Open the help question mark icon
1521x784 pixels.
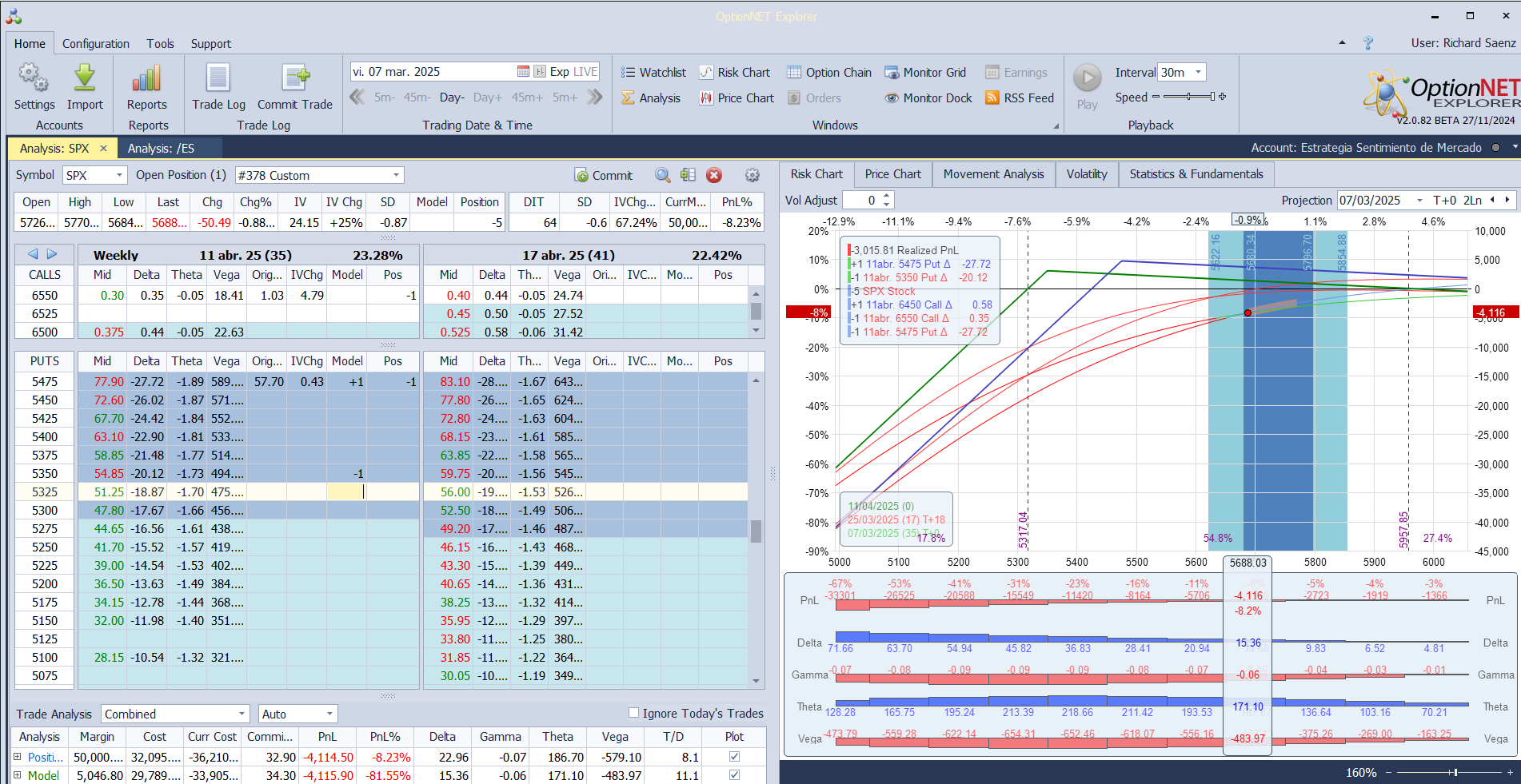1368,43
